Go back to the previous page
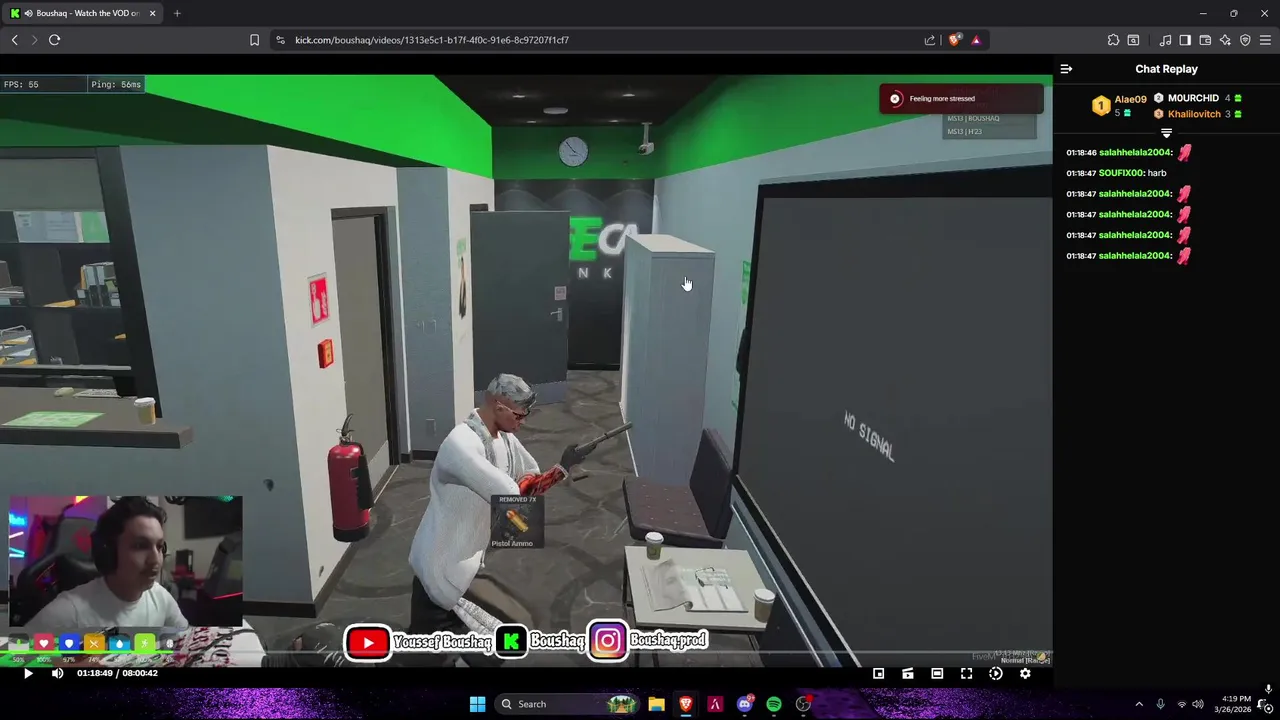The height and width of the screenshot is (720, 1280). click(x=14, y=40)
